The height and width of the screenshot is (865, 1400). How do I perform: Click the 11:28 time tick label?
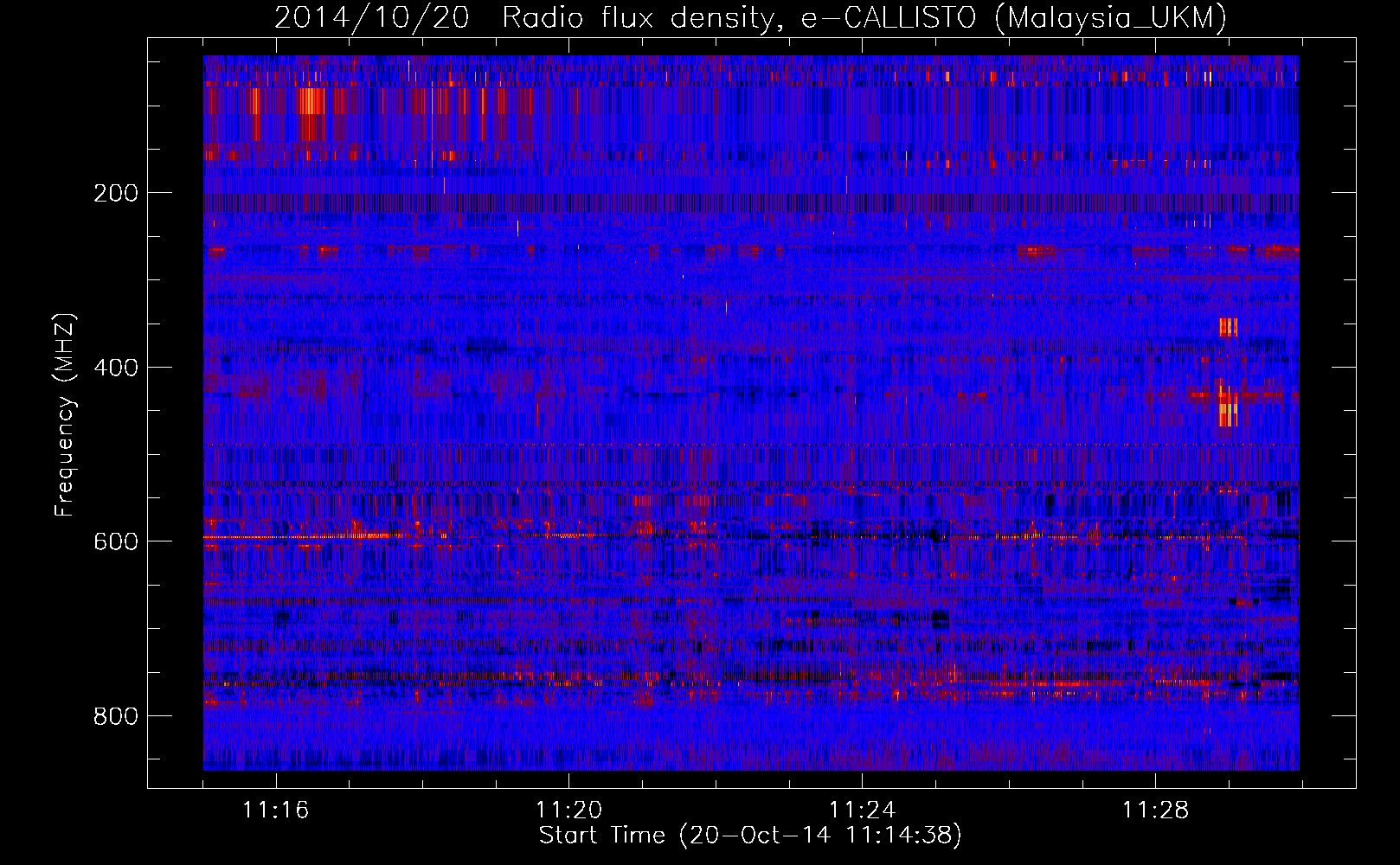pos(1156,811)
